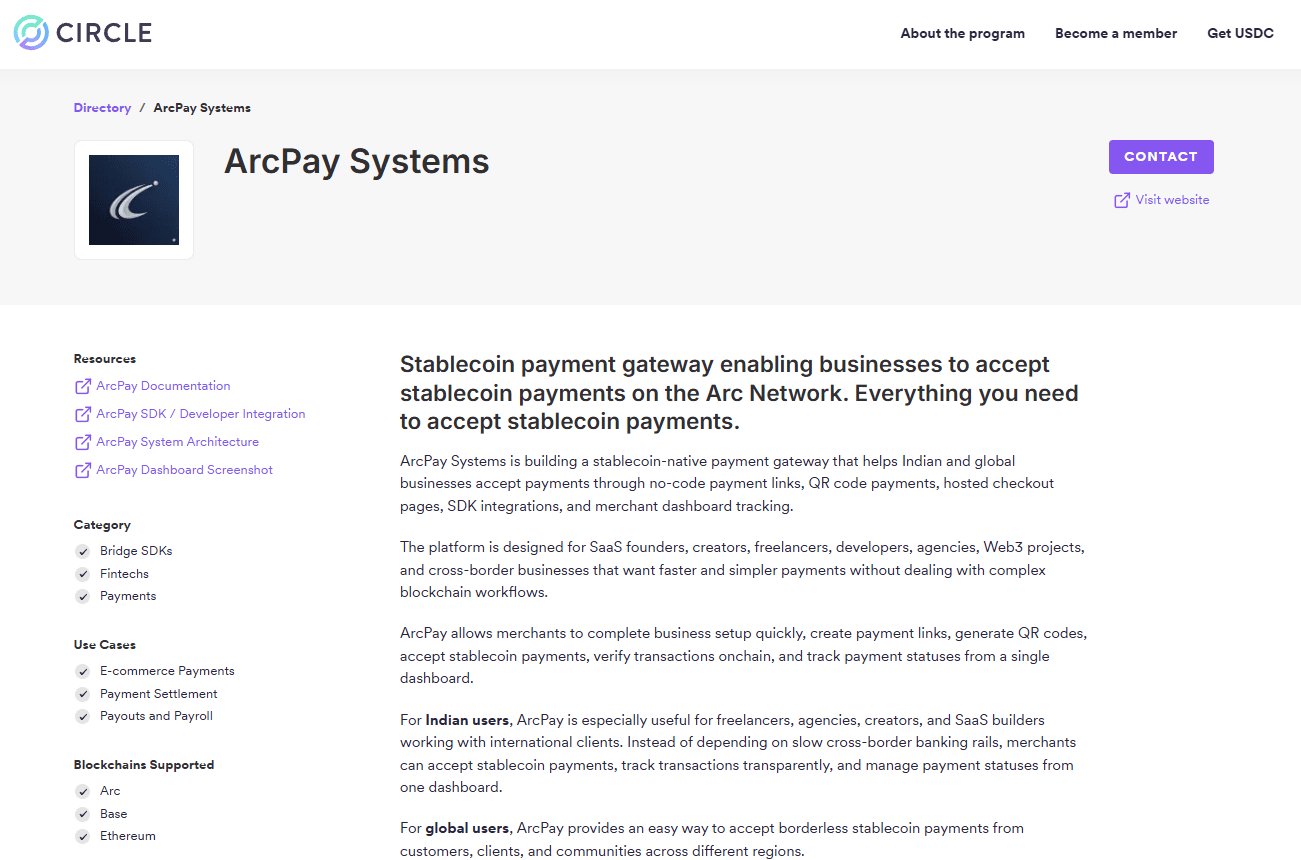Image resolution: width=1301 pixels, height=860 pixels.
Task: Click the Payouts and Payroll text
Action: tap(156, 716)
